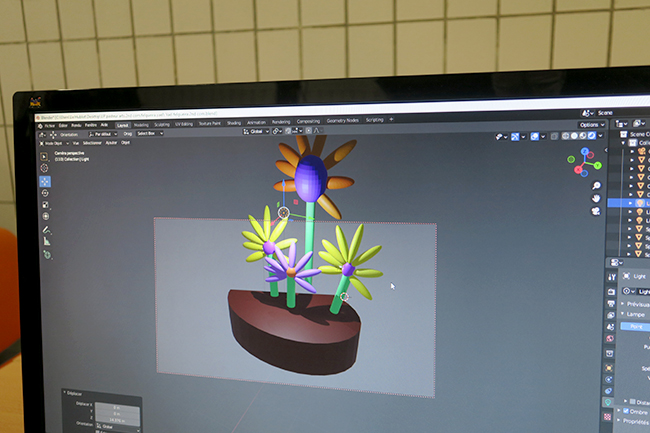Select the Select Box tool in the left toolbar
650x433 pixels.
point(44,156)
